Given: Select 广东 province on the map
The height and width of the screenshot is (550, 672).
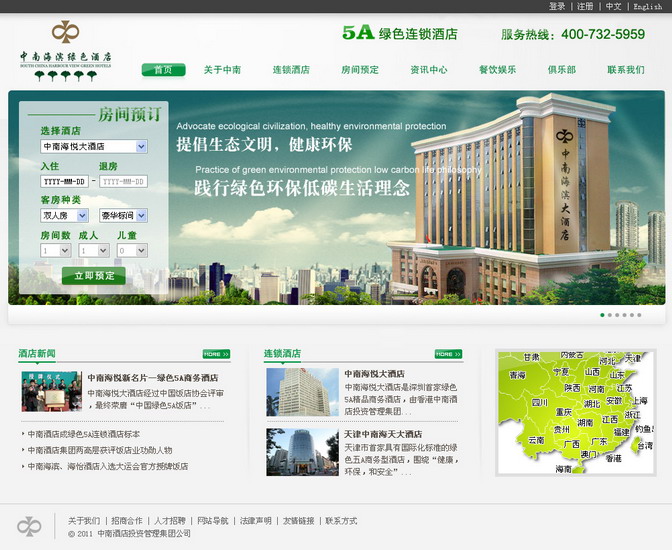Looking at the screenshot, I should [x=599, y=441].
